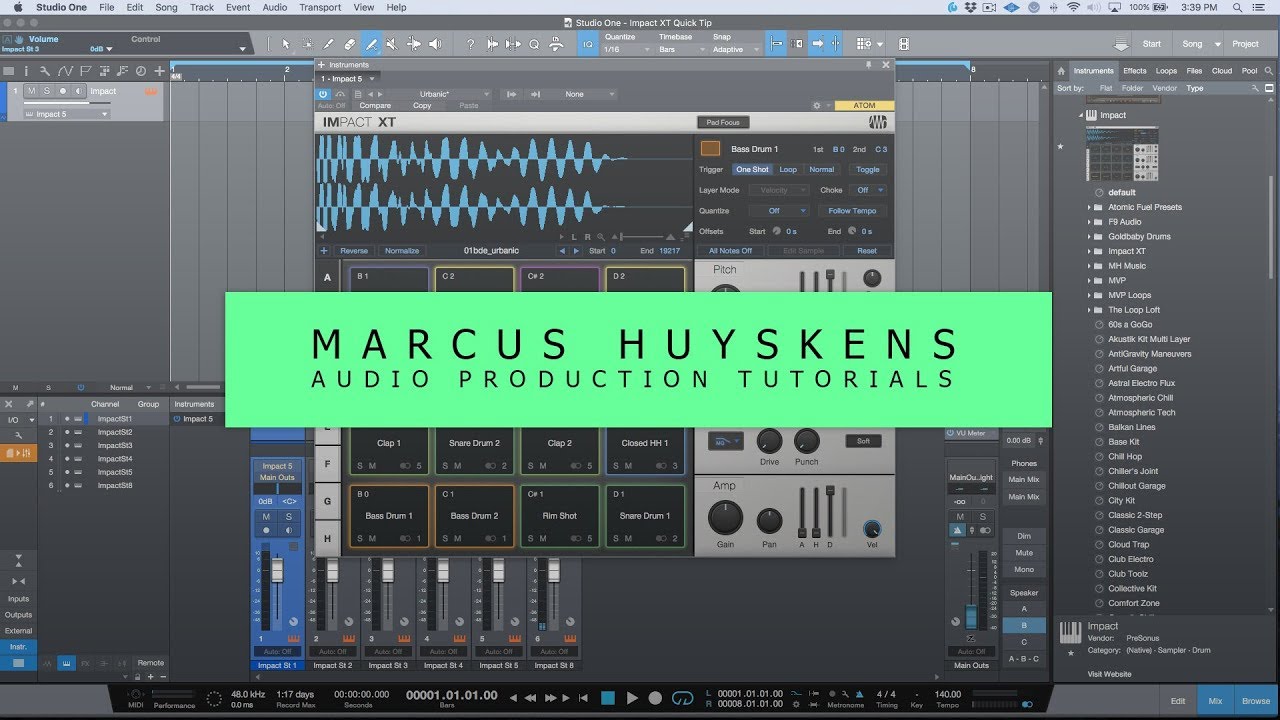The height and width of the screenshot is (720, 1280).
Task: Click the Record button in transport
Action: 655,698
